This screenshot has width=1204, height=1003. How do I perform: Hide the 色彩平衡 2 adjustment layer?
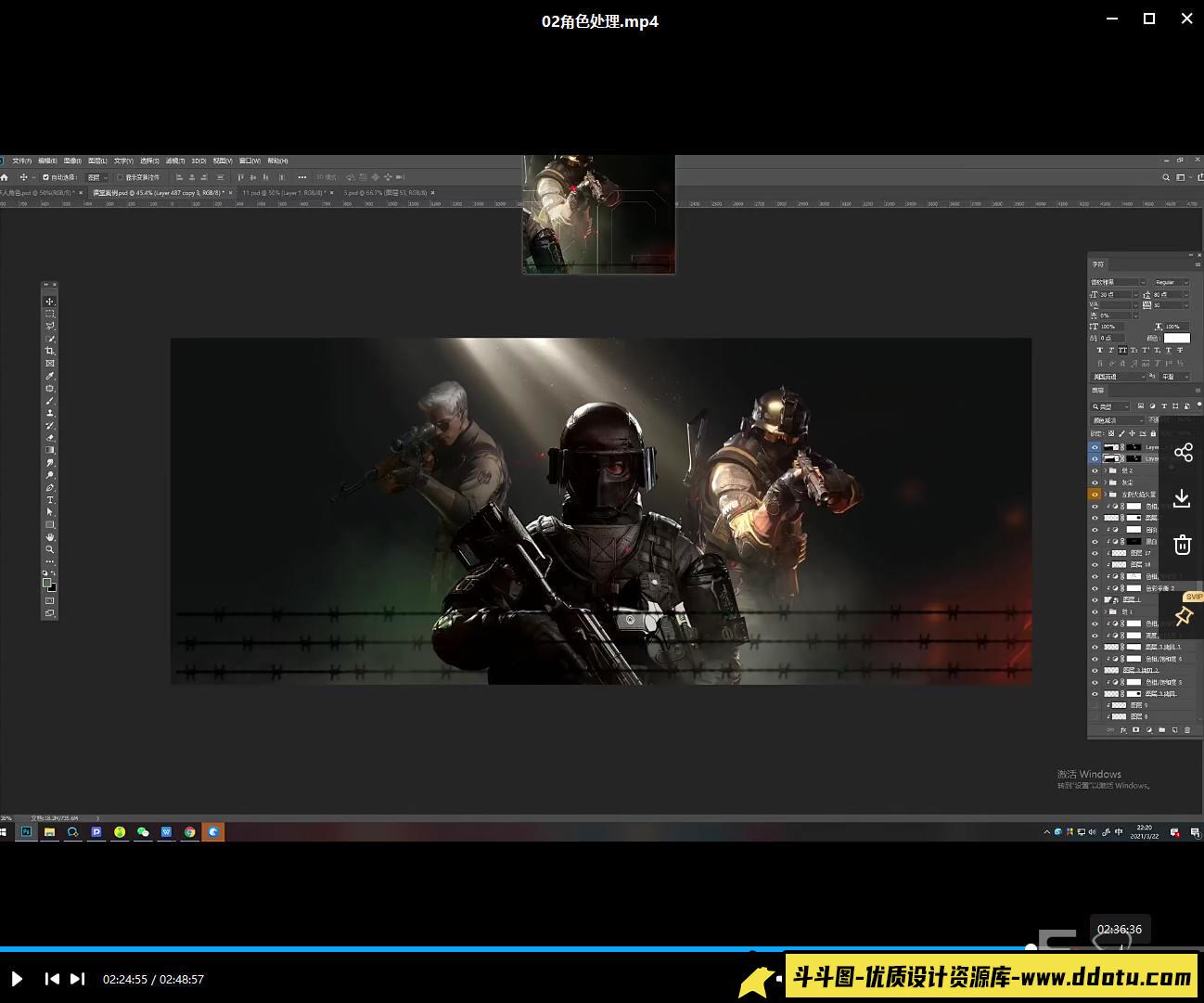click(x=1095, y=588)
